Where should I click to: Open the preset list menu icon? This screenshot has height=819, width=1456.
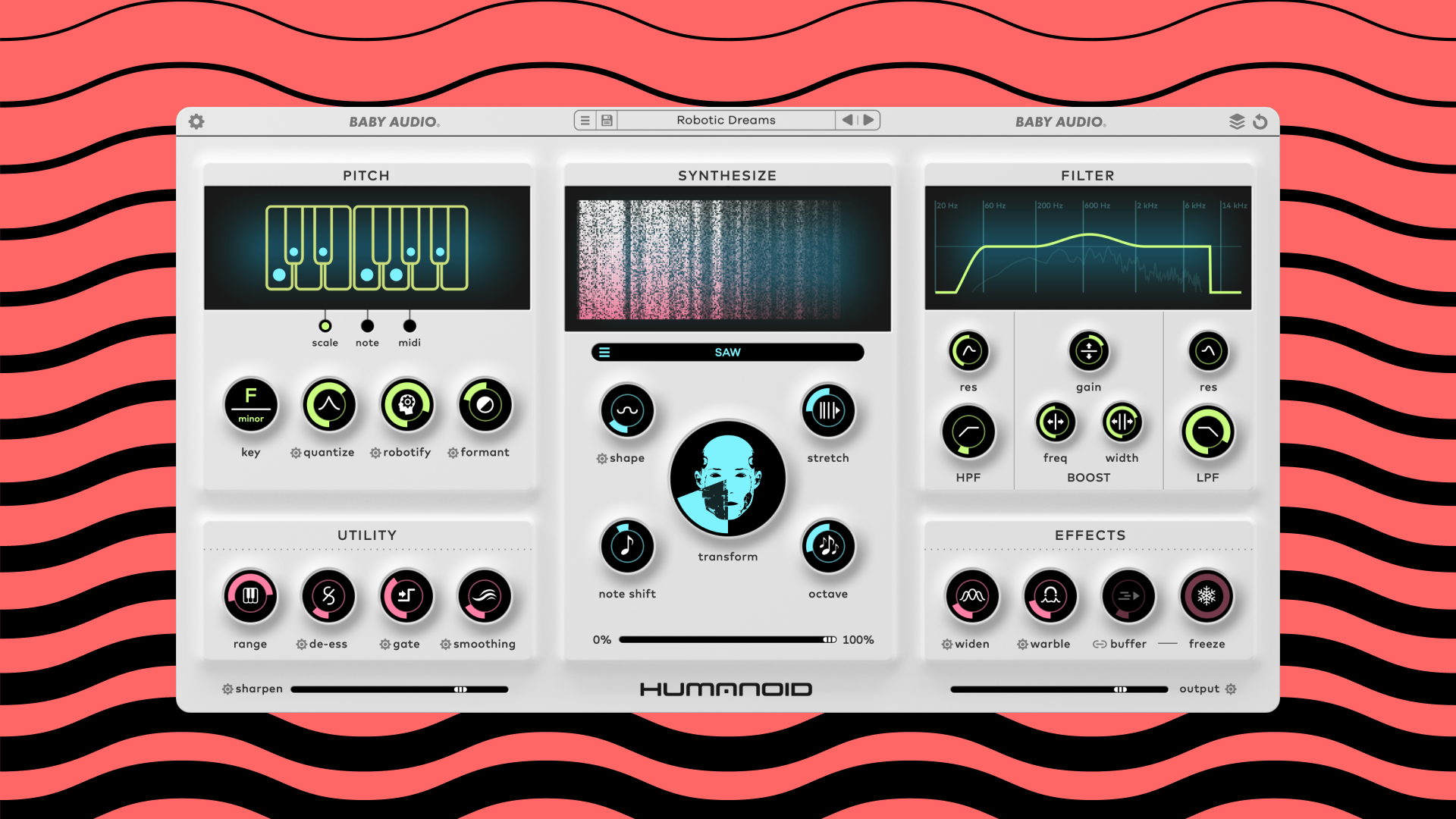pos(585,120)
